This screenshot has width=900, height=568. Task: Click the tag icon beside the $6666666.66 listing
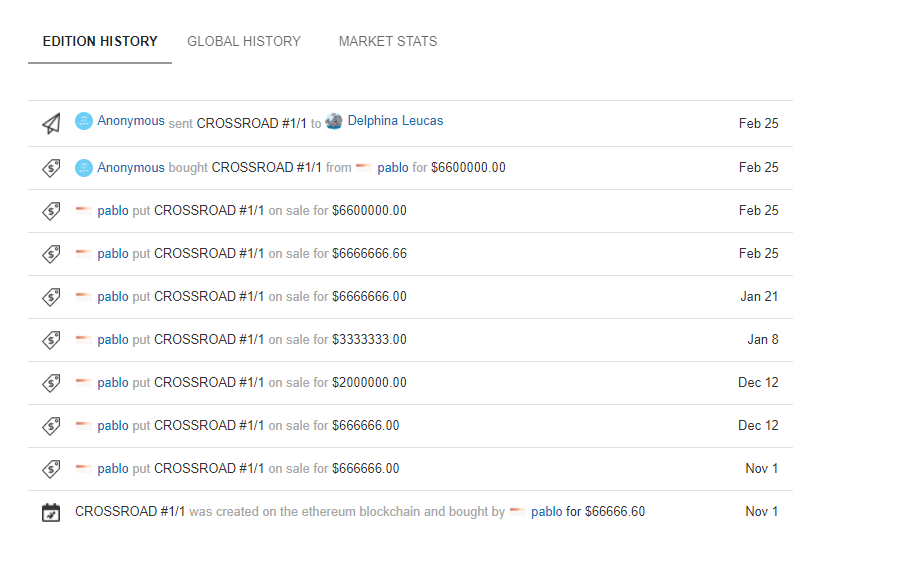[x=51, y=254]
